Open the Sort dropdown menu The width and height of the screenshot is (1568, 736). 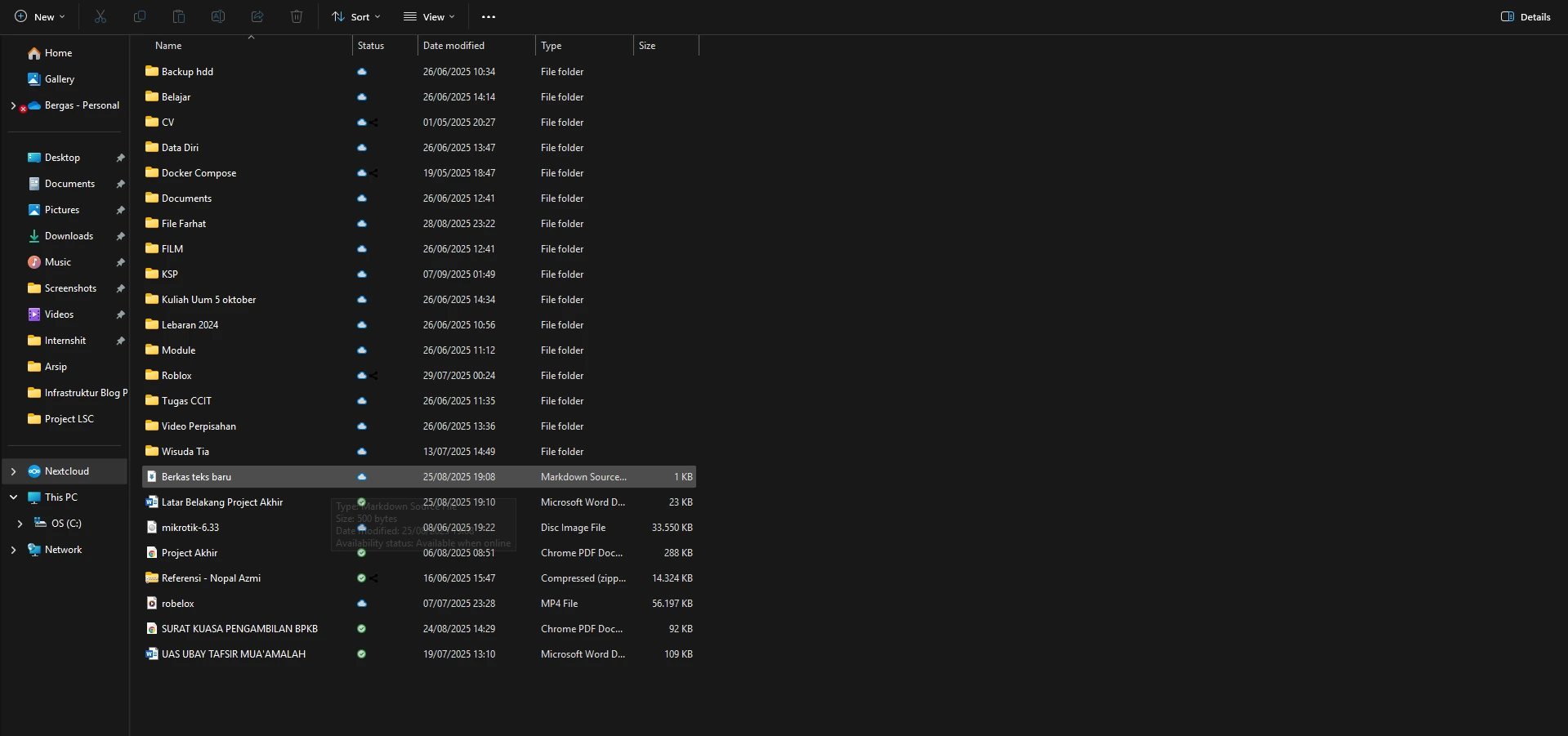point(355,16)
